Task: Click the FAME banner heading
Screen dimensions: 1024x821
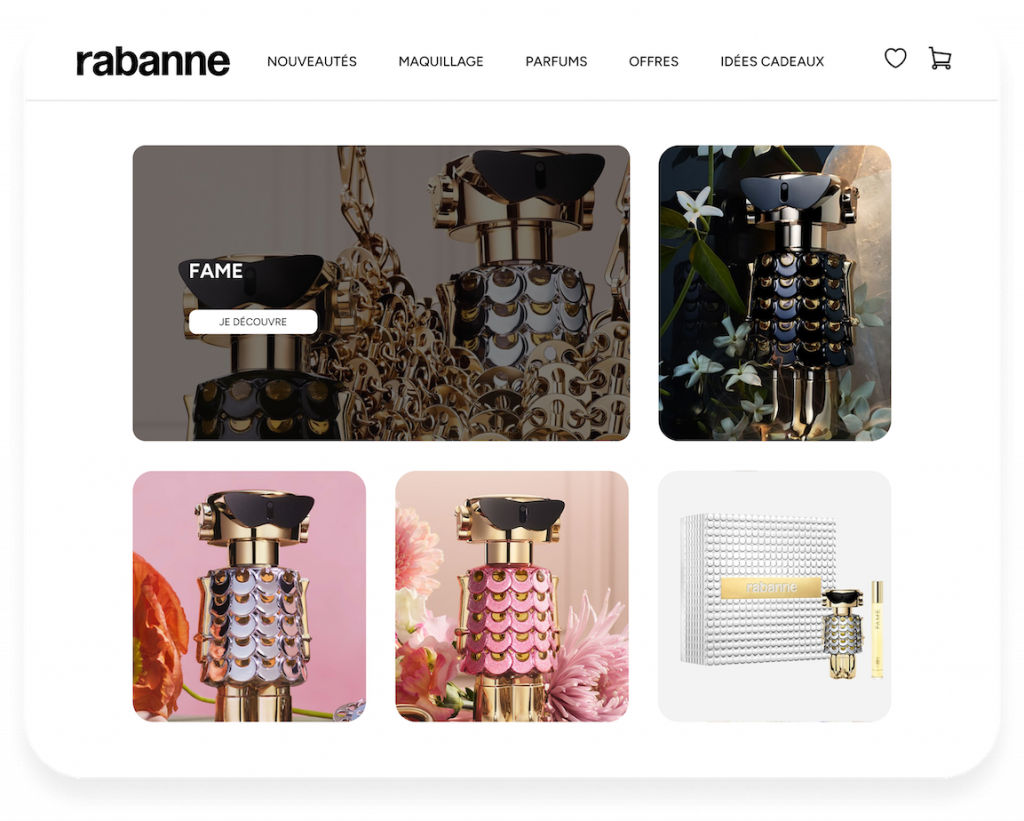Action: [216, 271]
